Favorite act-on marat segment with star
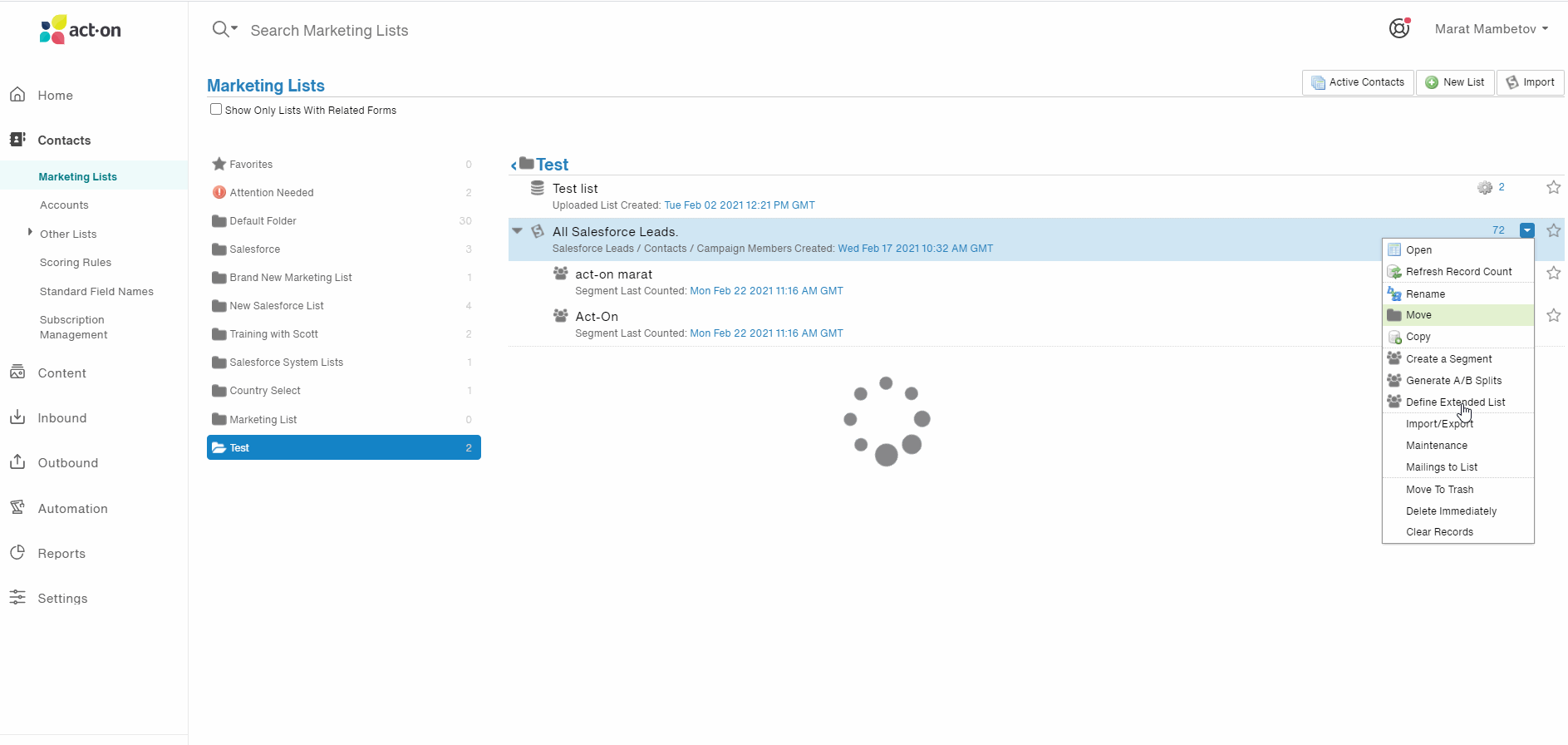The width and height of the screenshot is (1568, 745). (x=1553, y=273)
